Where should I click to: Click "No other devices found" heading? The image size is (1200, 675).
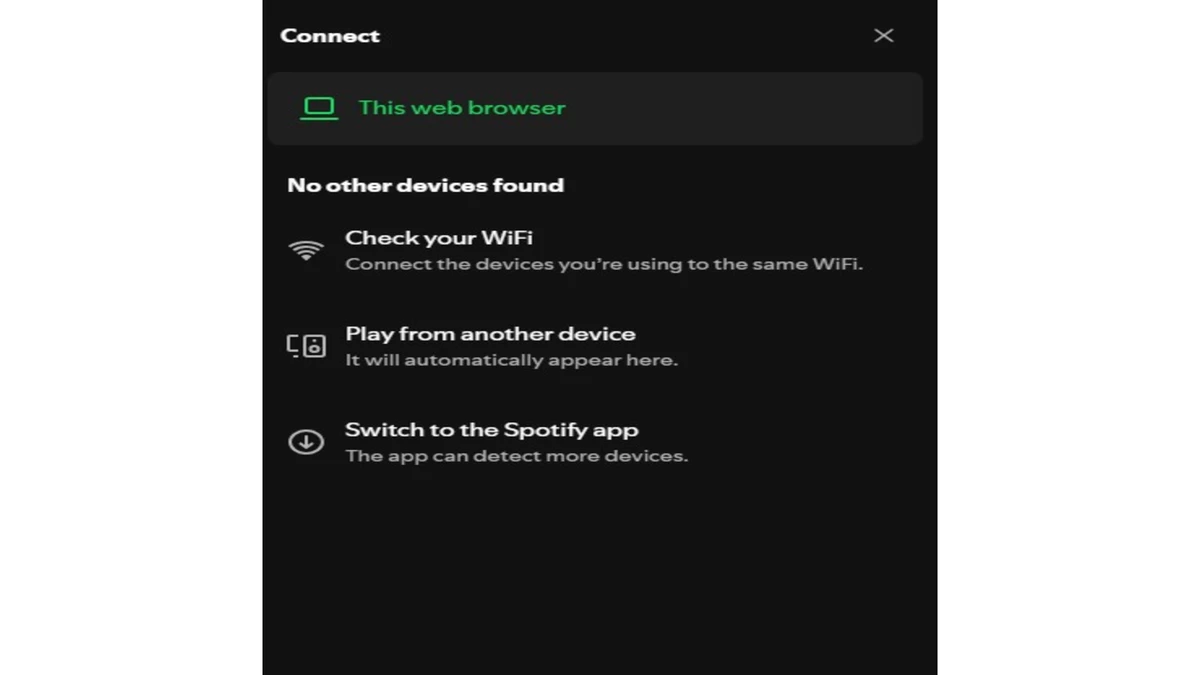coord(425,184)
